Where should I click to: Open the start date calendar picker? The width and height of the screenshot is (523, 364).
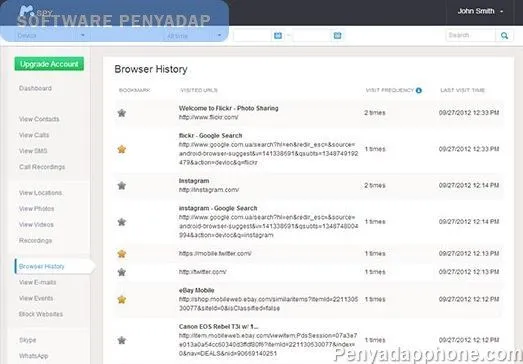[x=278, y=35]
